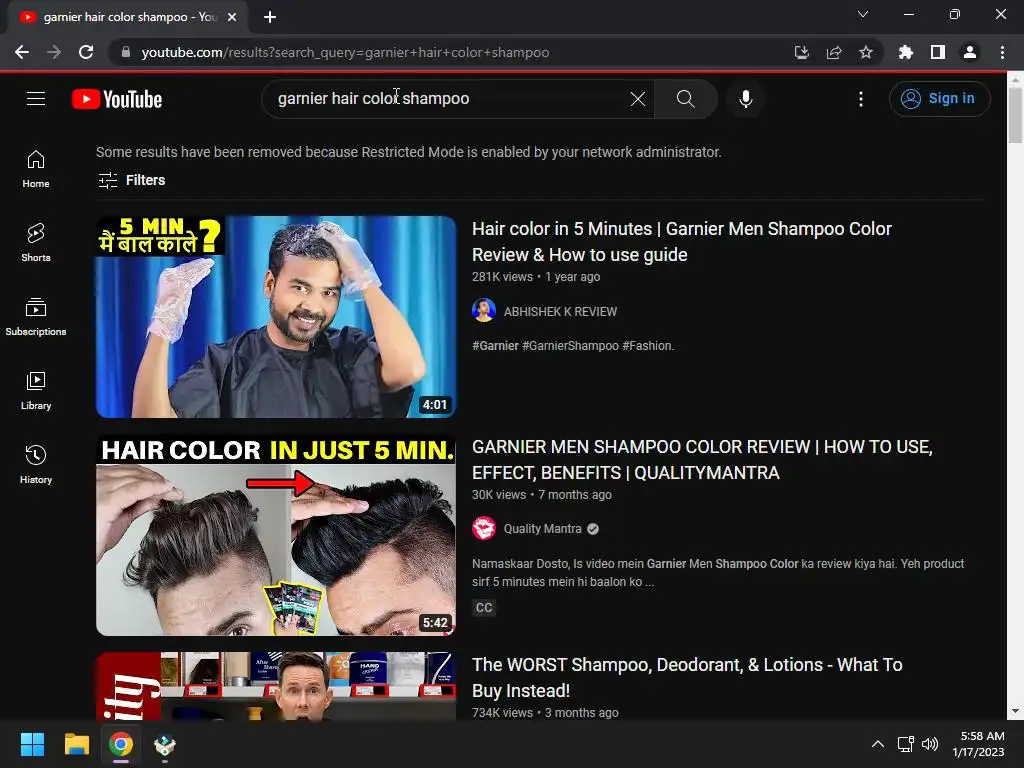This screenshot has width=1024, height=768.
Task: Open HAIR COLOR IN JUST 5 MIN thumbnail
Action: coord(276,535)
